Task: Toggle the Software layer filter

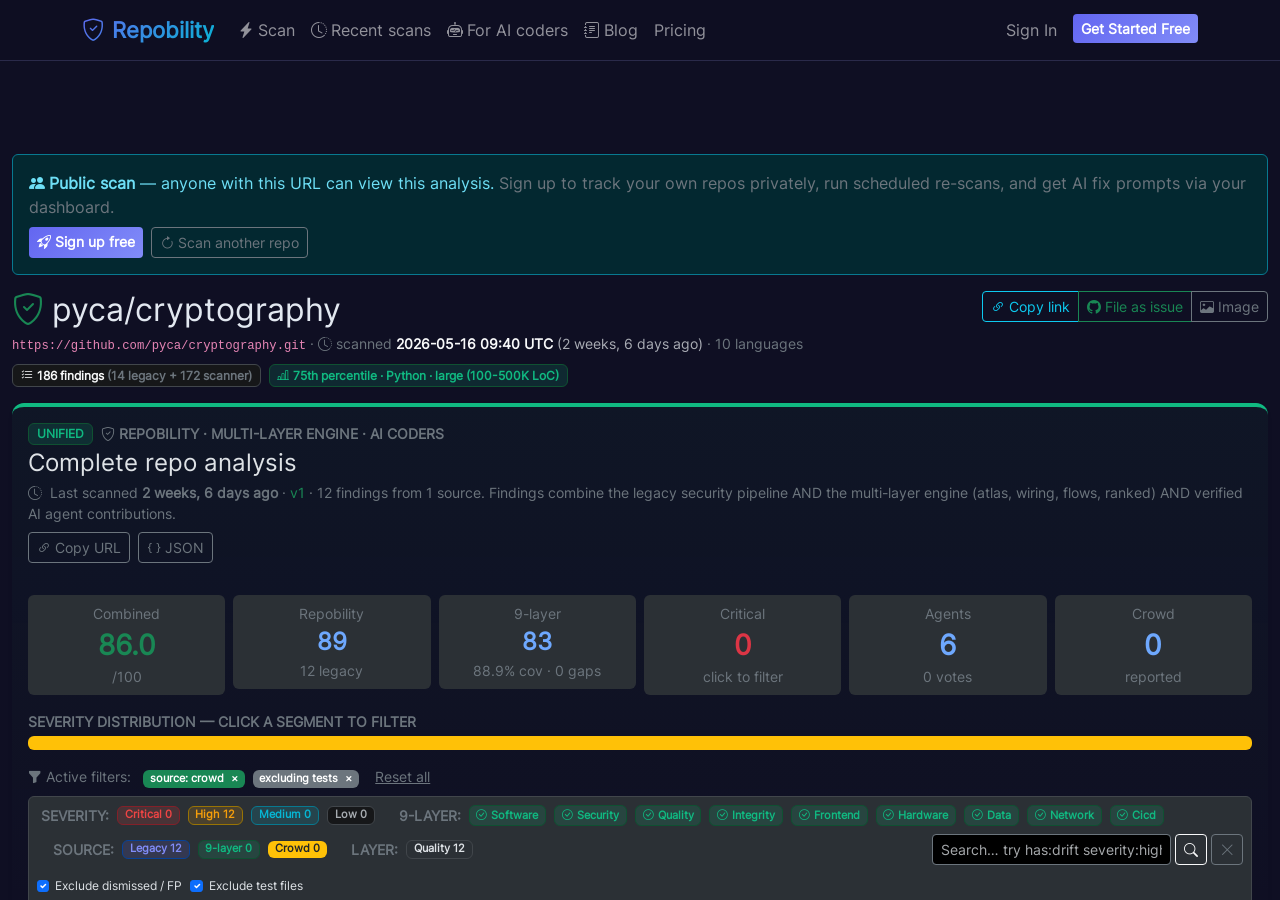Action: [507, 815]
